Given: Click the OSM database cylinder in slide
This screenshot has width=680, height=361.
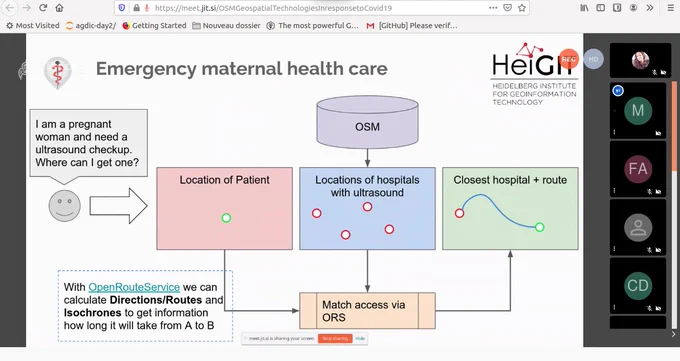Looking at the screenshot, I should (x=367, y=122).
